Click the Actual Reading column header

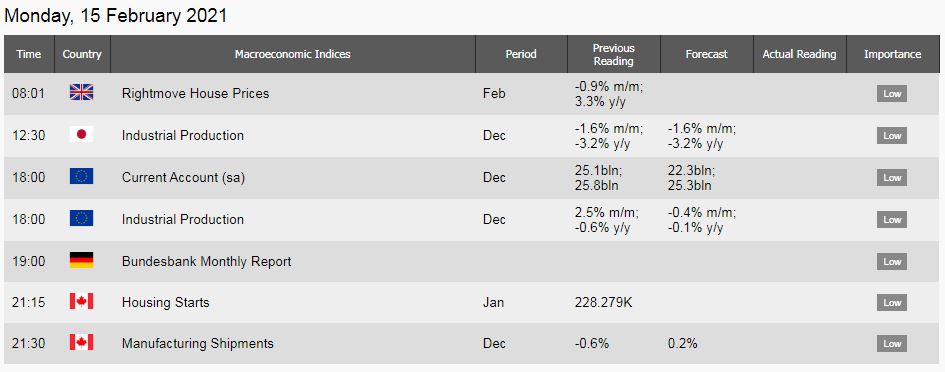click(799, 54)
